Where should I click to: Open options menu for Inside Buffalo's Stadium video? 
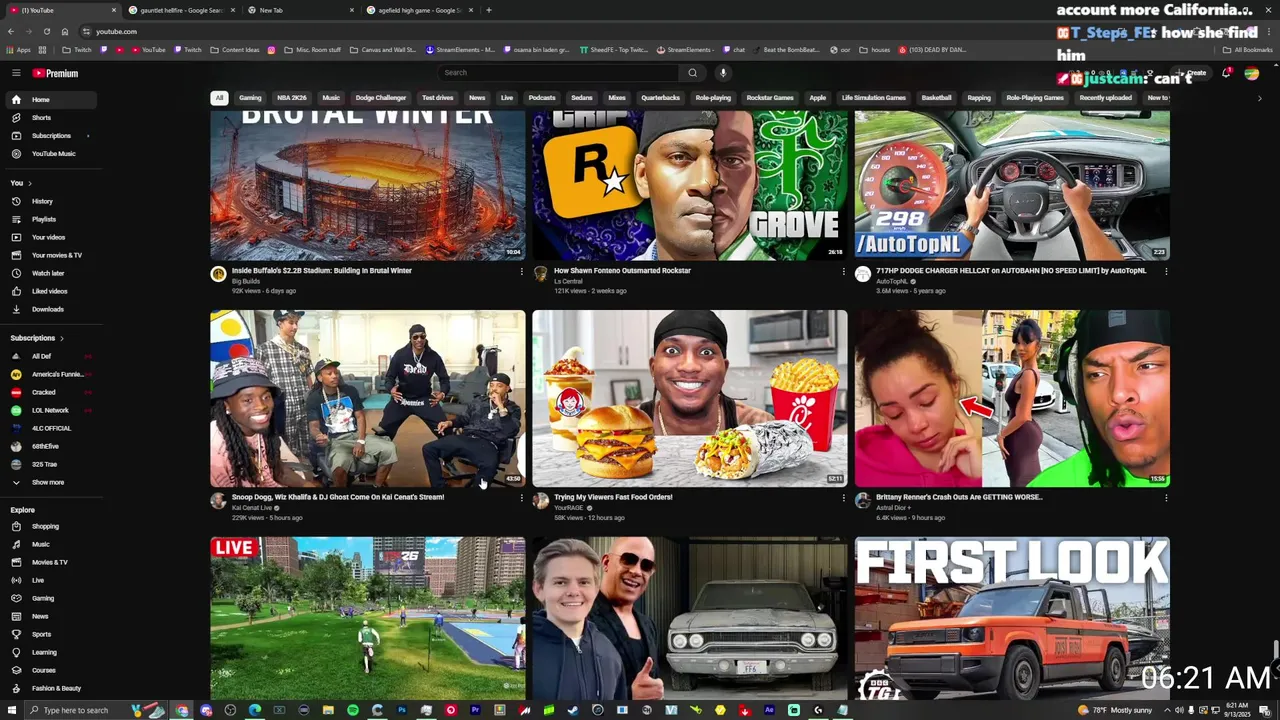point(521,271)
